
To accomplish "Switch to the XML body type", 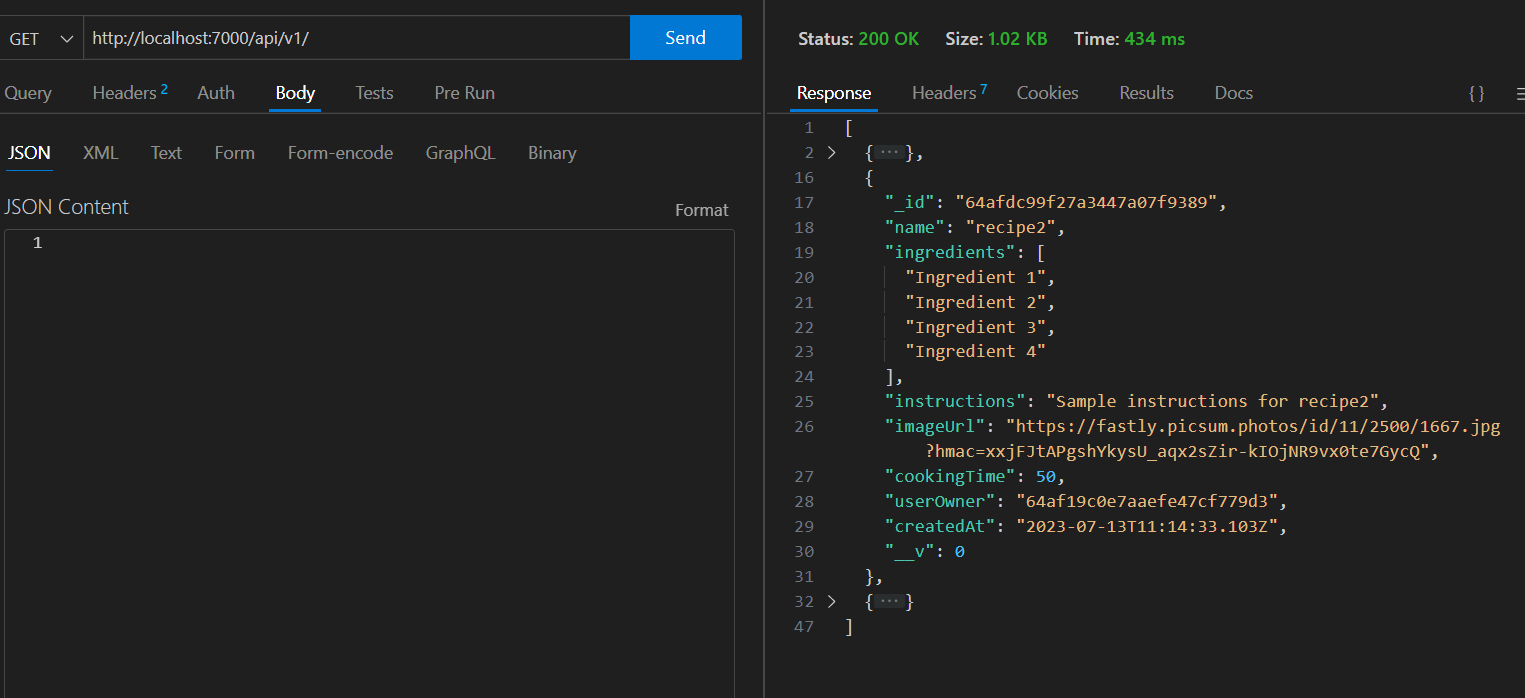I will (x=100, y=152).
